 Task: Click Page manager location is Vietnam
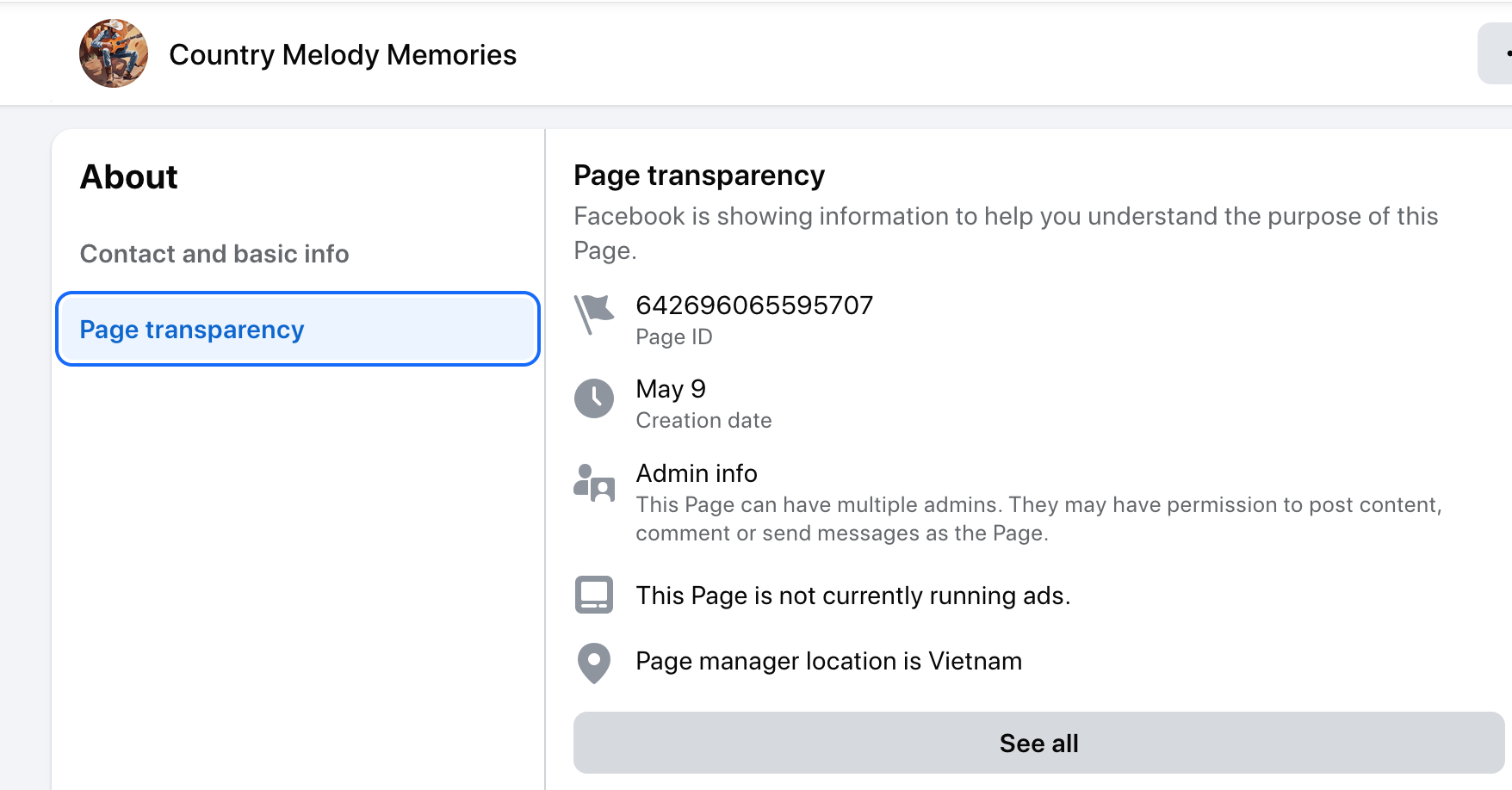[828, 661]
